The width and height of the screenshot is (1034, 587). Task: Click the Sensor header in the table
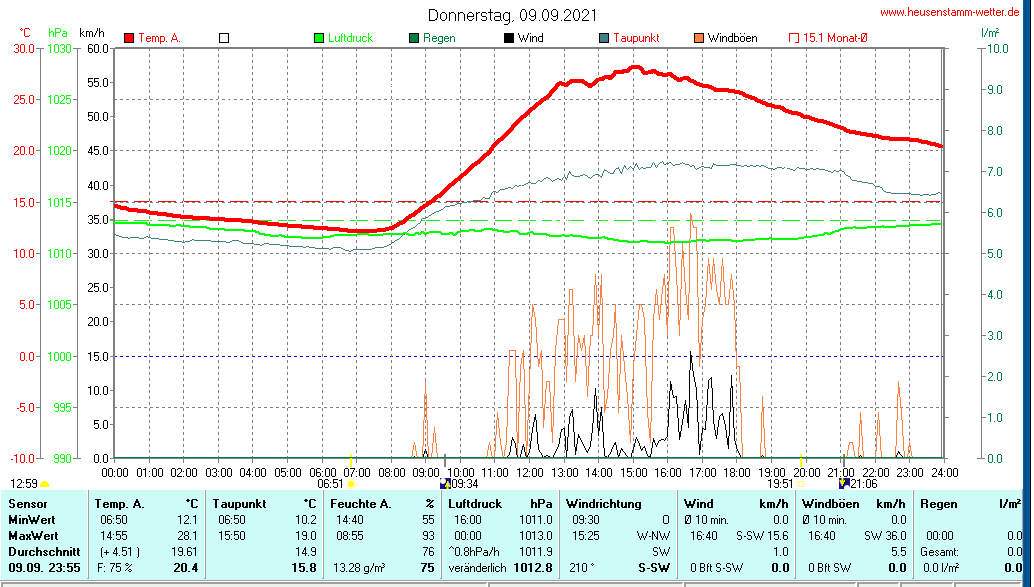click(x=28, y=504)
